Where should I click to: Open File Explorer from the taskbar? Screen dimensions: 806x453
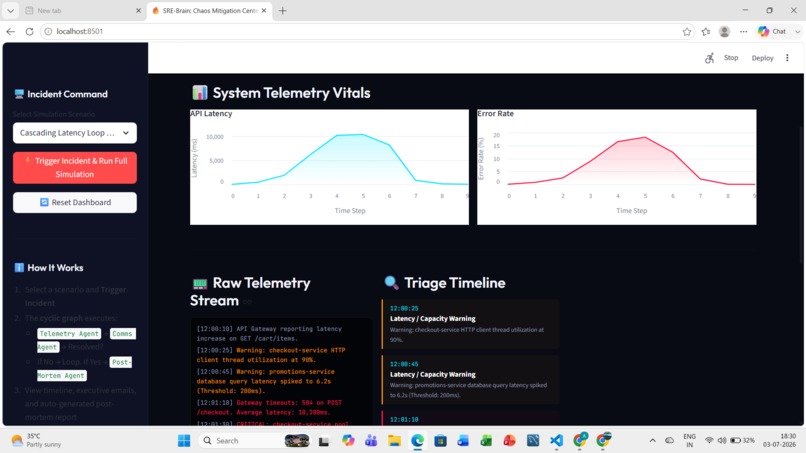tap(394, 441)
